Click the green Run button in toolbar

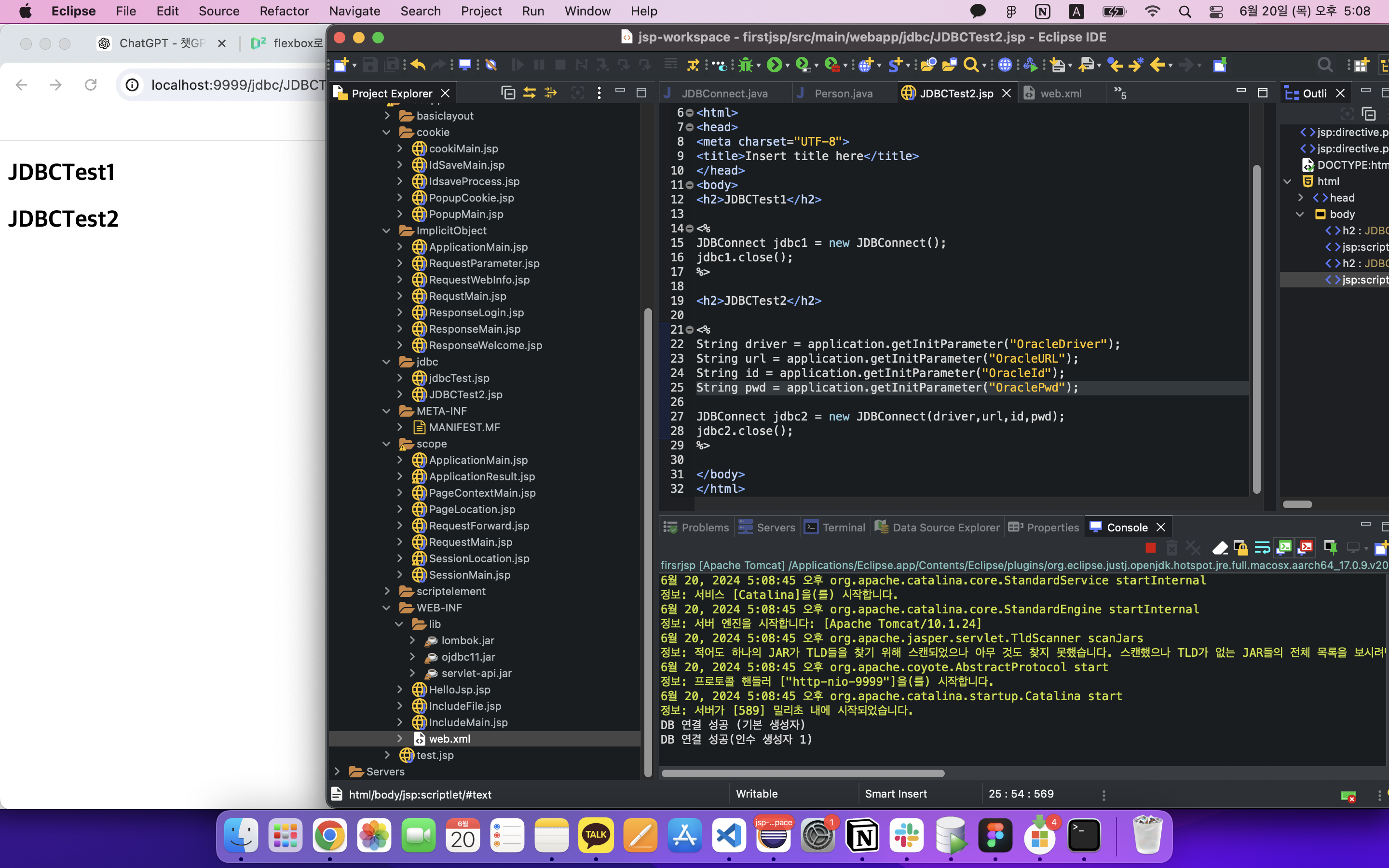(774, 65)
